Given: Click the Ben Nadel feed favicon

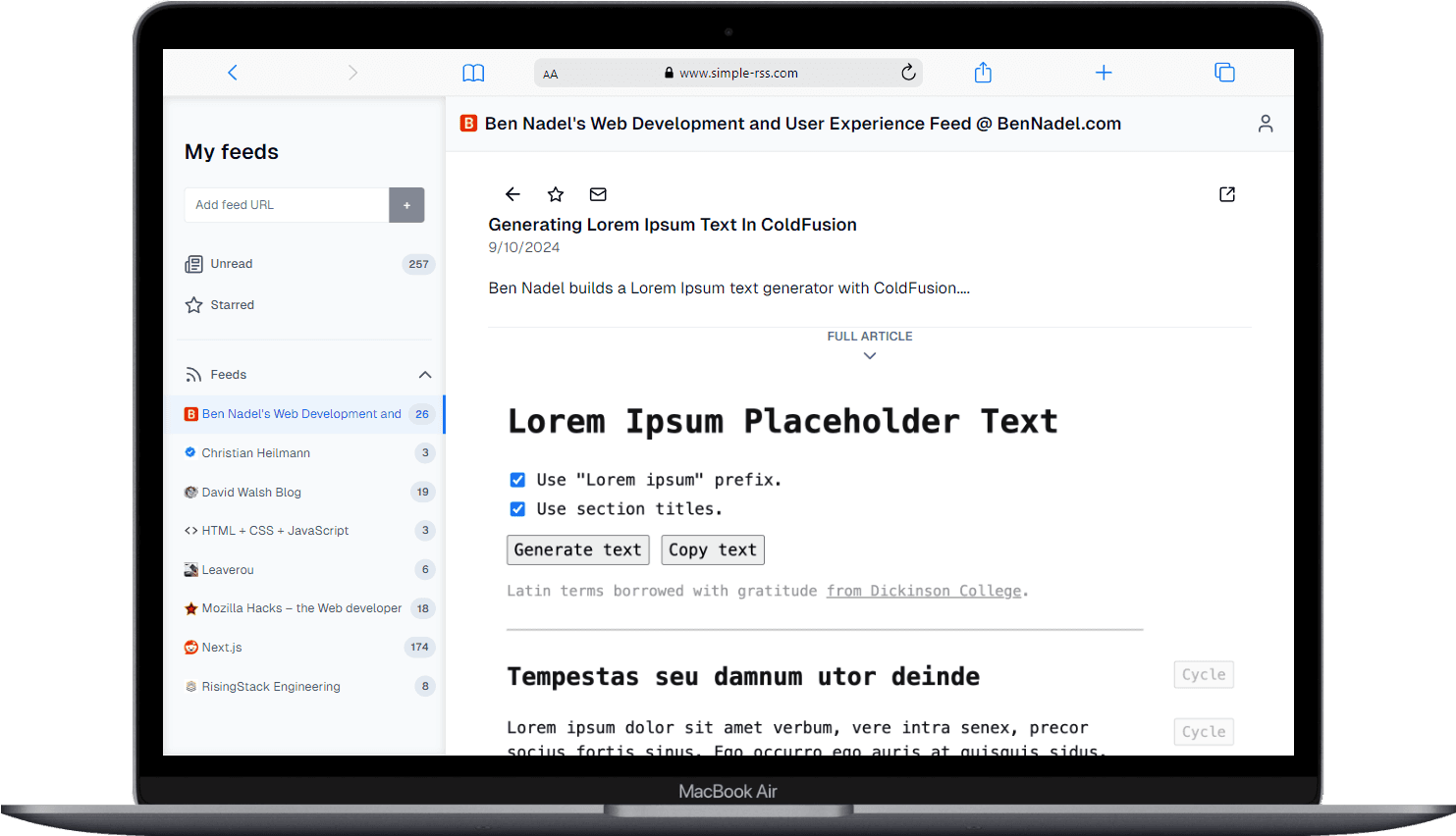Looking at the screenshot, I should coord(190,414).
